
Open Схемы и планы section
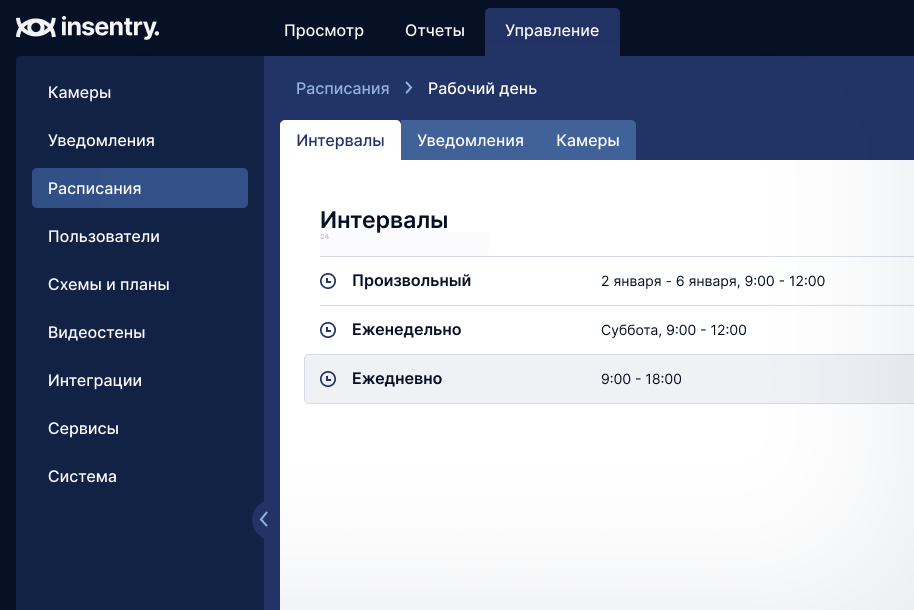point(109,284)
